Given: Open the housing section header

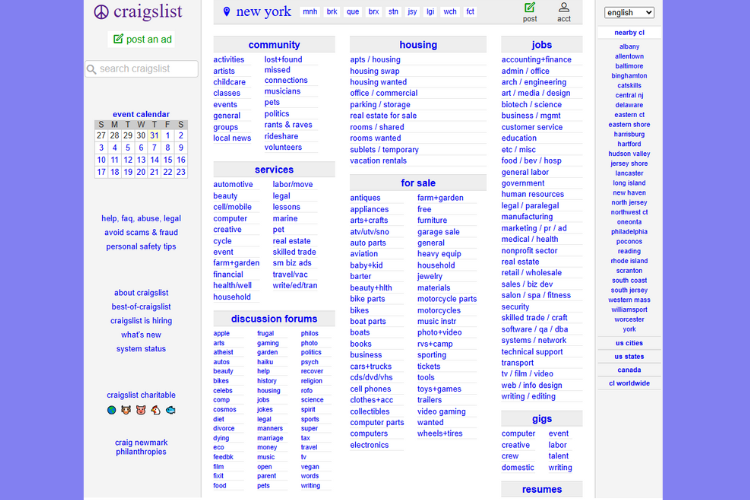Looking at the screenshot, I should 418,44.
